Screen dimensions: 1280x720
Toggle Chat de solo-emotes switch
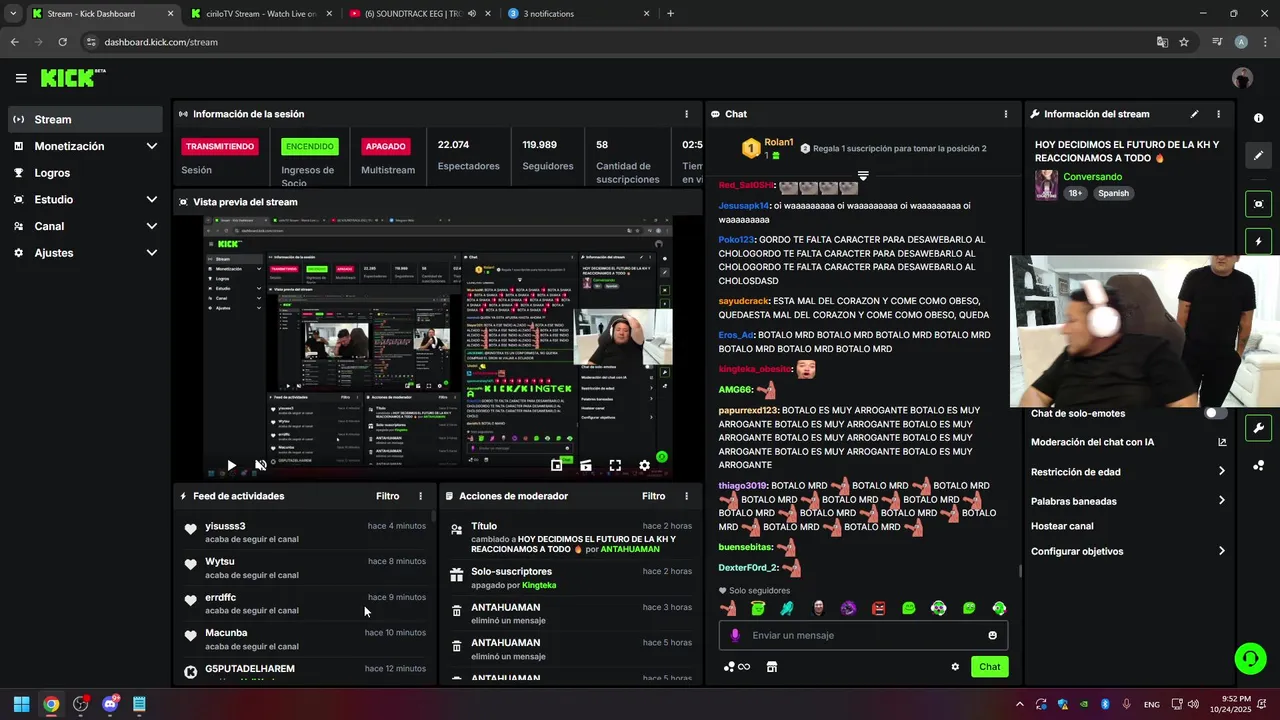tap(1215, 413)
